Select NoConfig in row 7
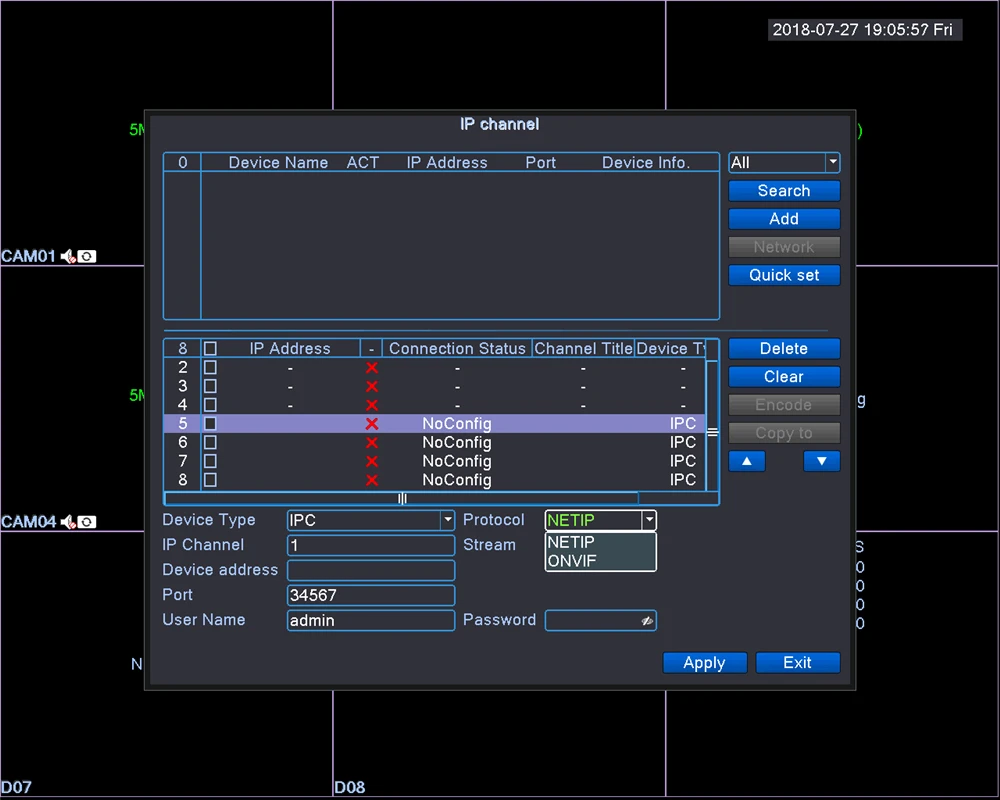Image resolution: width=1000 pixels, height=800 pixels. (457, 461)
